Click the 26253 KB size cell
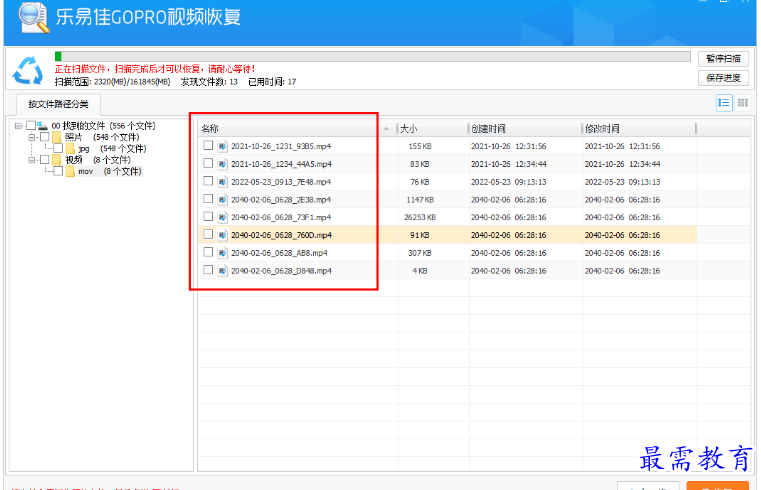 (x=420, y=217)
